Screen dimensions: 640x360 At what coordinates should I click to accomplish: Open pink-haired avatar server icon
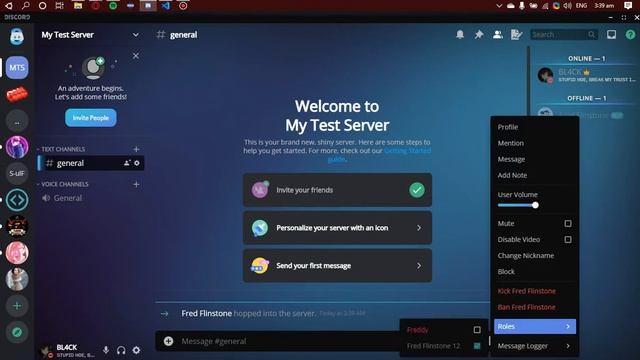(x=17, y=253)
